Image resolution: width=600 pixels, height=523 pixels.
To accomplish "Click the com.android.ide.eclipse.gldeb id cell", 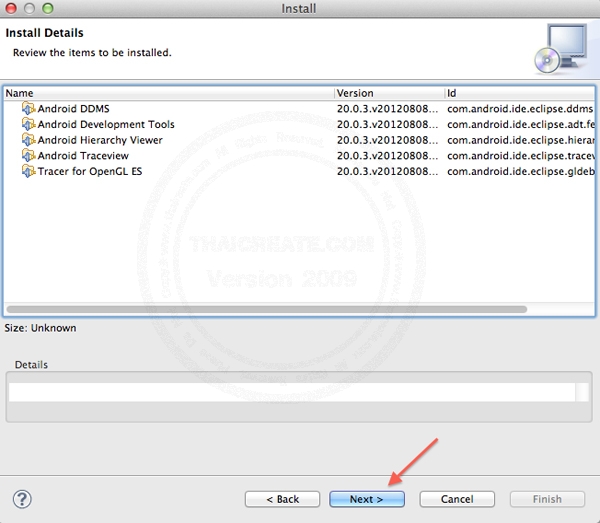I will 520,171.
